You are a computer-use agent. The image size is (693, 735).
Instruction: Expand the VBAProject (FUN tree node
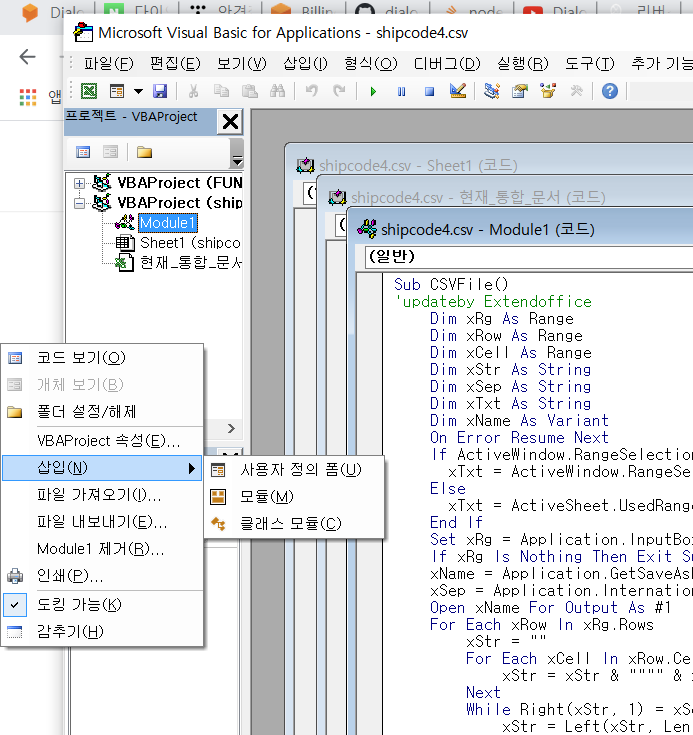79,183
